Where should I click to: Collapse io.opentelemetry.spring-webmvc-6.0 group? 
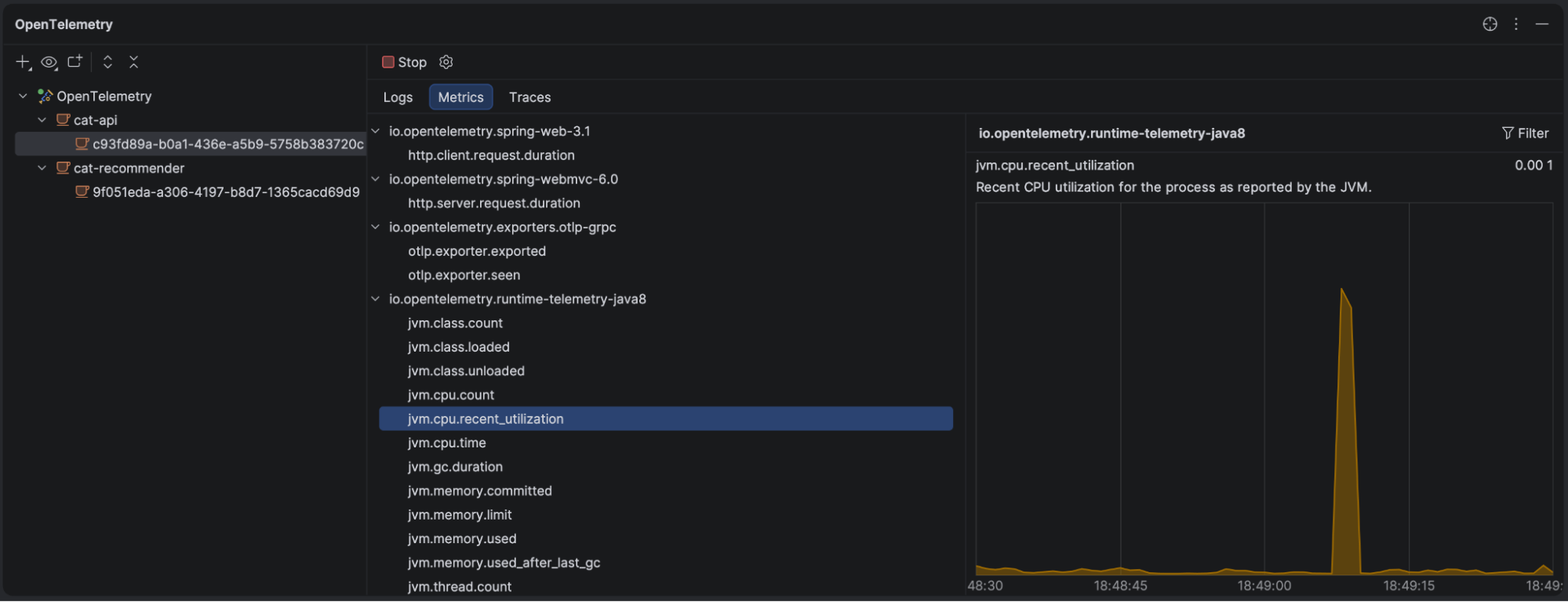(x=376, y=179)
